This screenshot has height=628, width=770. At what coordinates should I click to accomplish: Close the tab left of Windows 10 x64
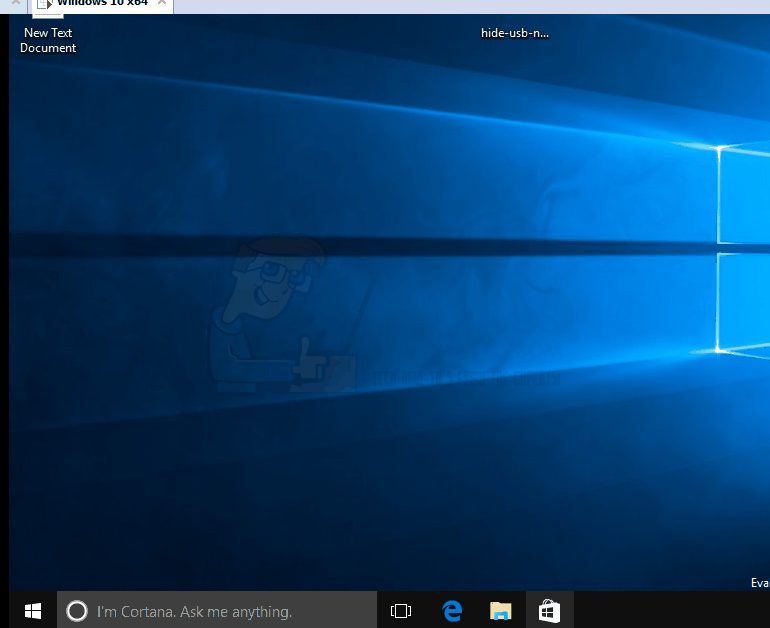point(15,4)
